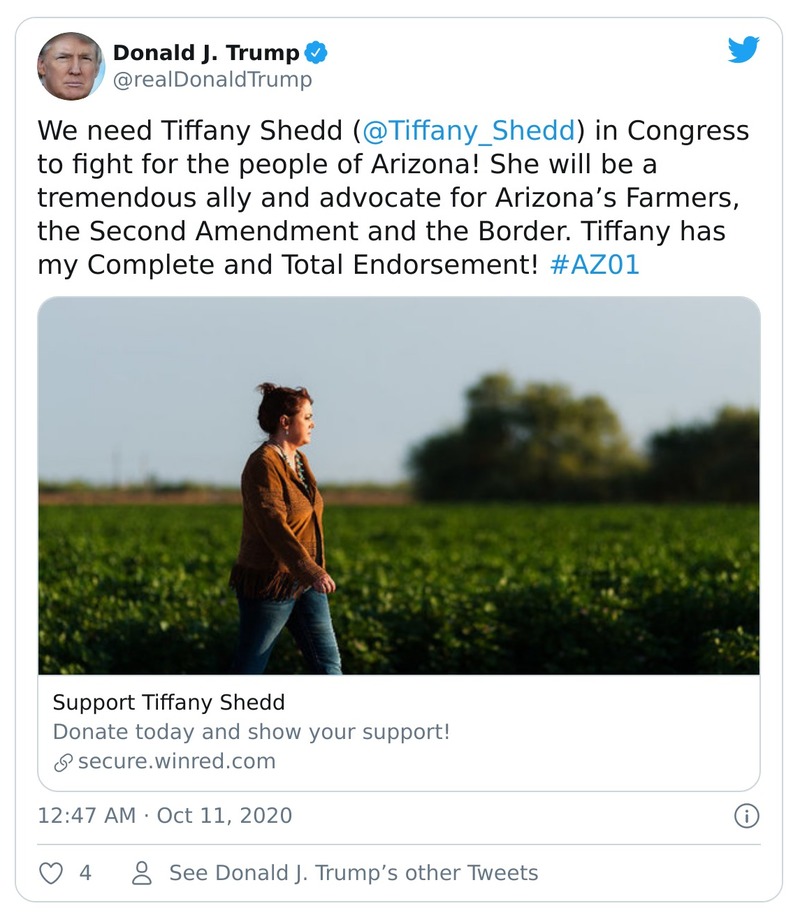Screen dimensions: 800x922
Task: Open the @realDonaldTrump handle
Action: (x=212, y=80)
